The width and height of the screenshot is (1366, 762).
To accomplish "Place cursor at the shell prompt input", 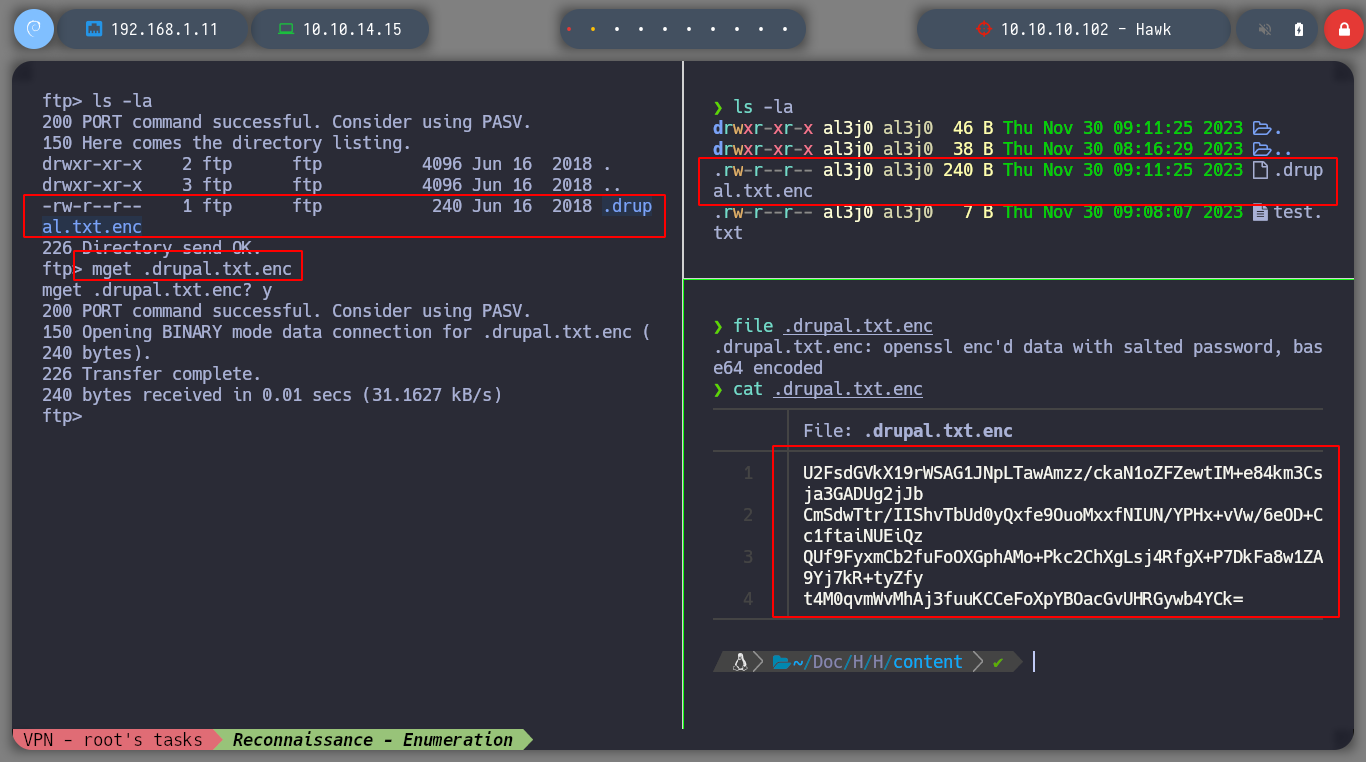I will coord(1034,661).
